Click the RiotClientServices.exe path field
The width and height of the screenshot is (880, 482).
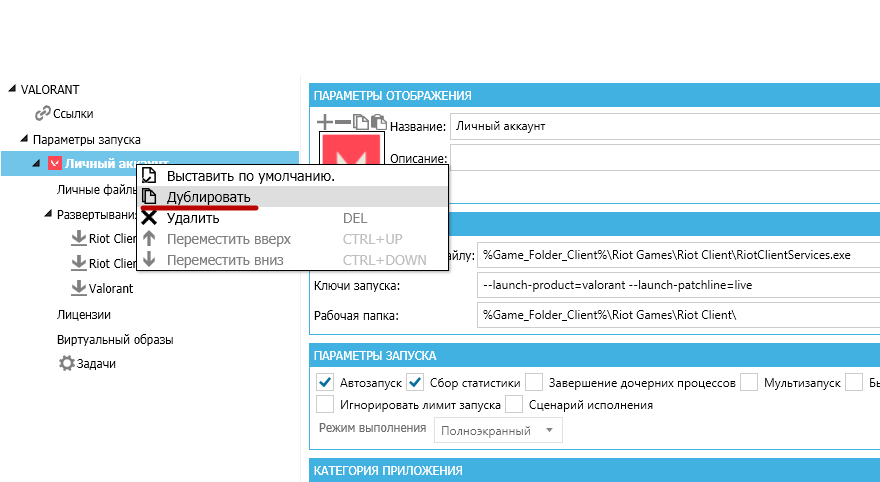pyautogui.click(x=679, y=255)
